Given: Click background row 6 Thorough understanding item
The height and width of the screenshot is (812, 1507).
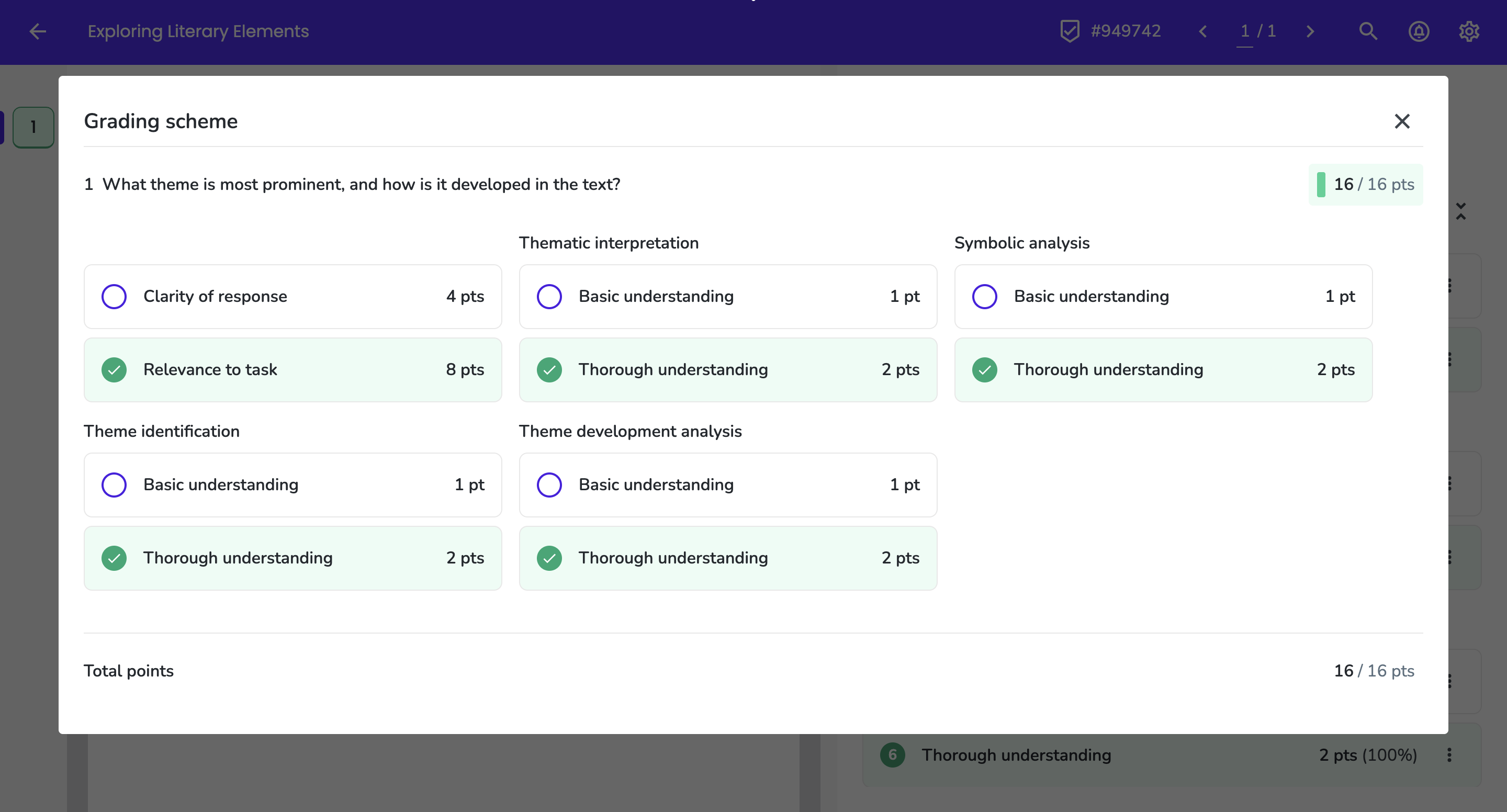Looking at the screenshot, I should coord(1172,754).
